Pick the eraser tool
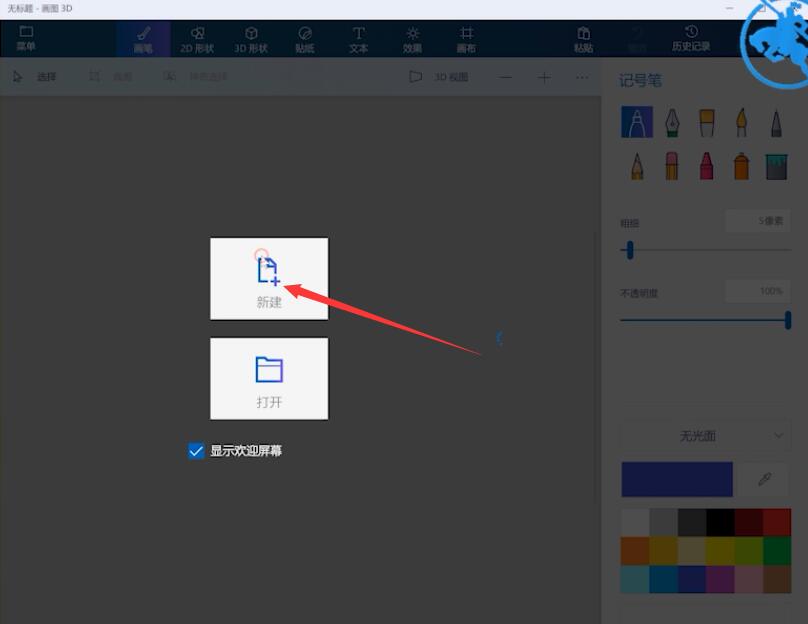 tap(671, 165)
